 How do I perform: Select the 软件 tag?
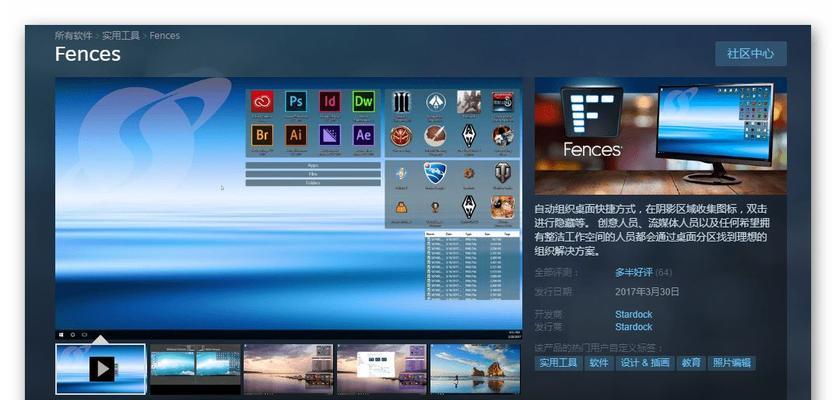599,363
